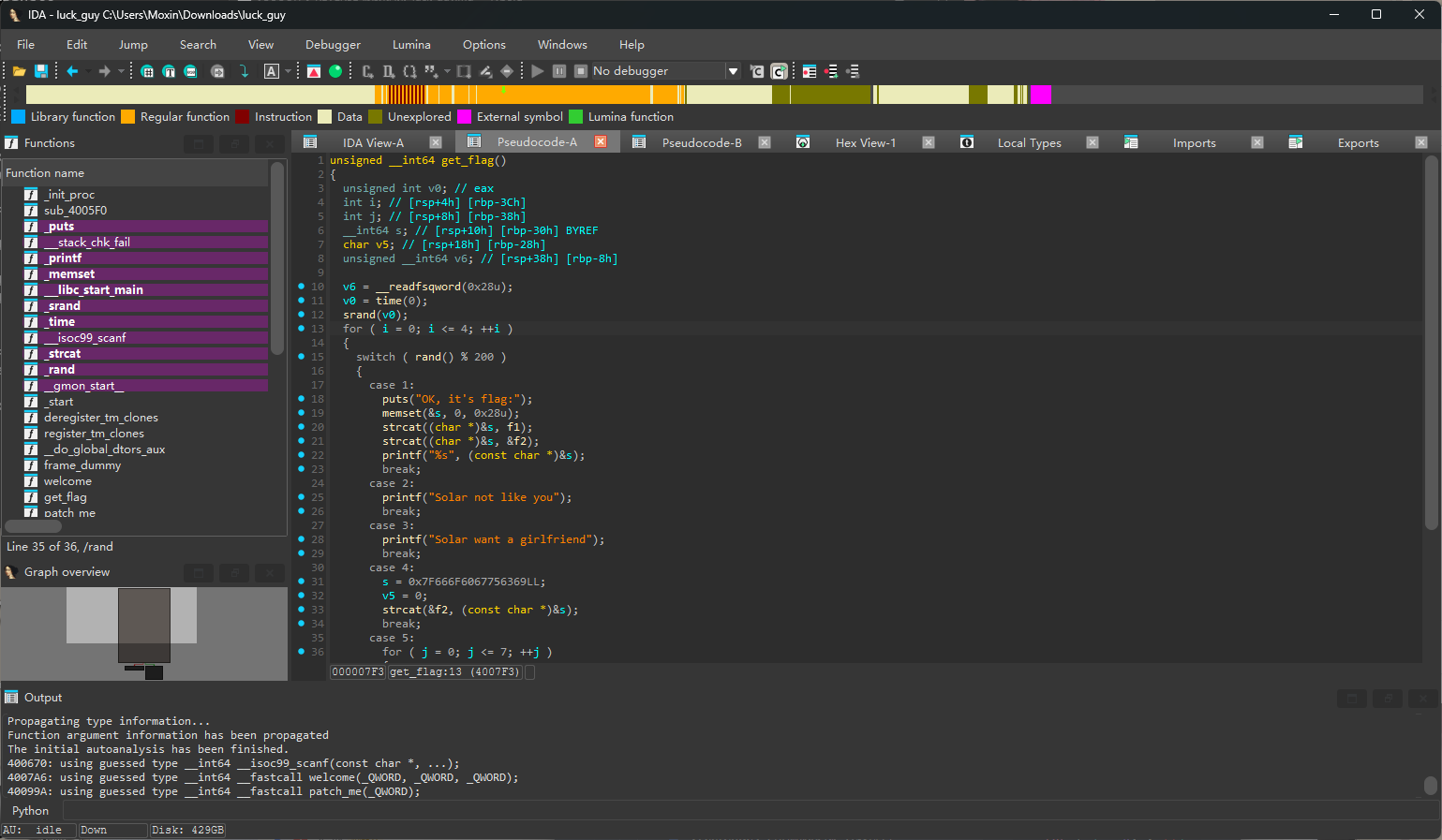The height and width of the screenshot is (840, 1442).
Task: Click the magenta External symbol color swatch
Action: (x=464, y=117)
